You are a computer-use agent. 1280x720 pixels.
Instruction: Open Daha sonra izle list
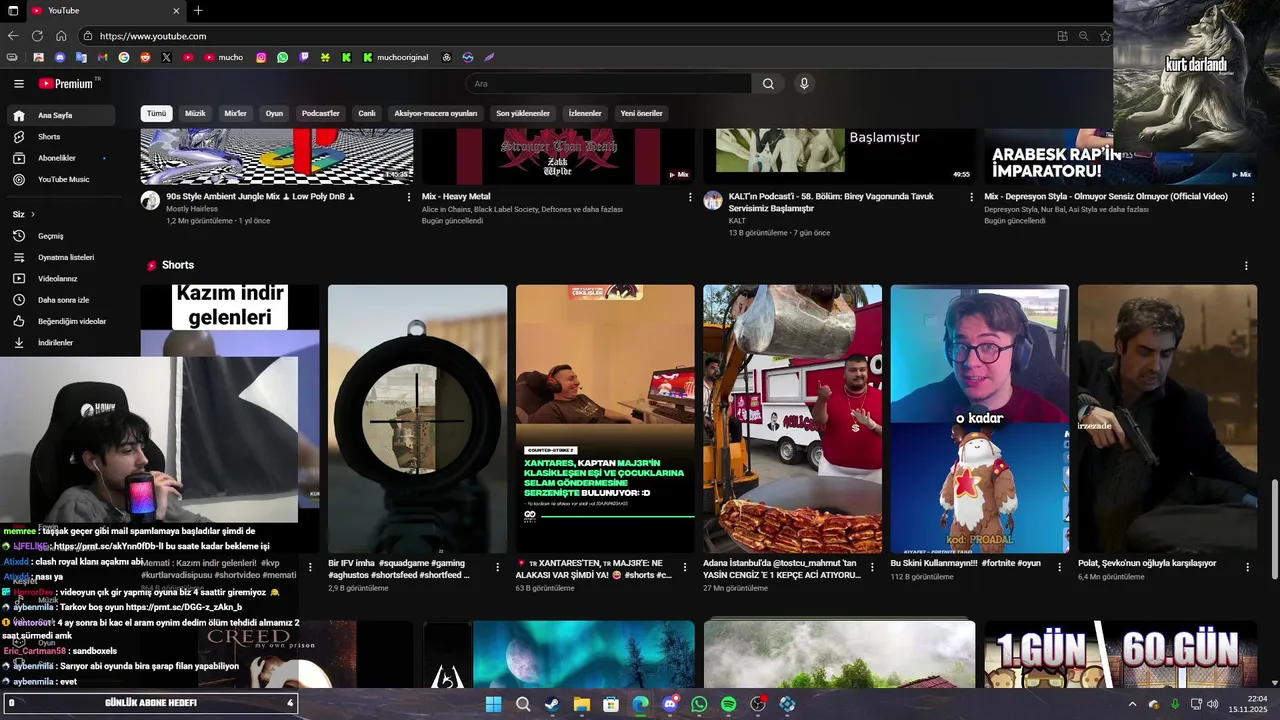pyautogui.click(x=61, y=300)
